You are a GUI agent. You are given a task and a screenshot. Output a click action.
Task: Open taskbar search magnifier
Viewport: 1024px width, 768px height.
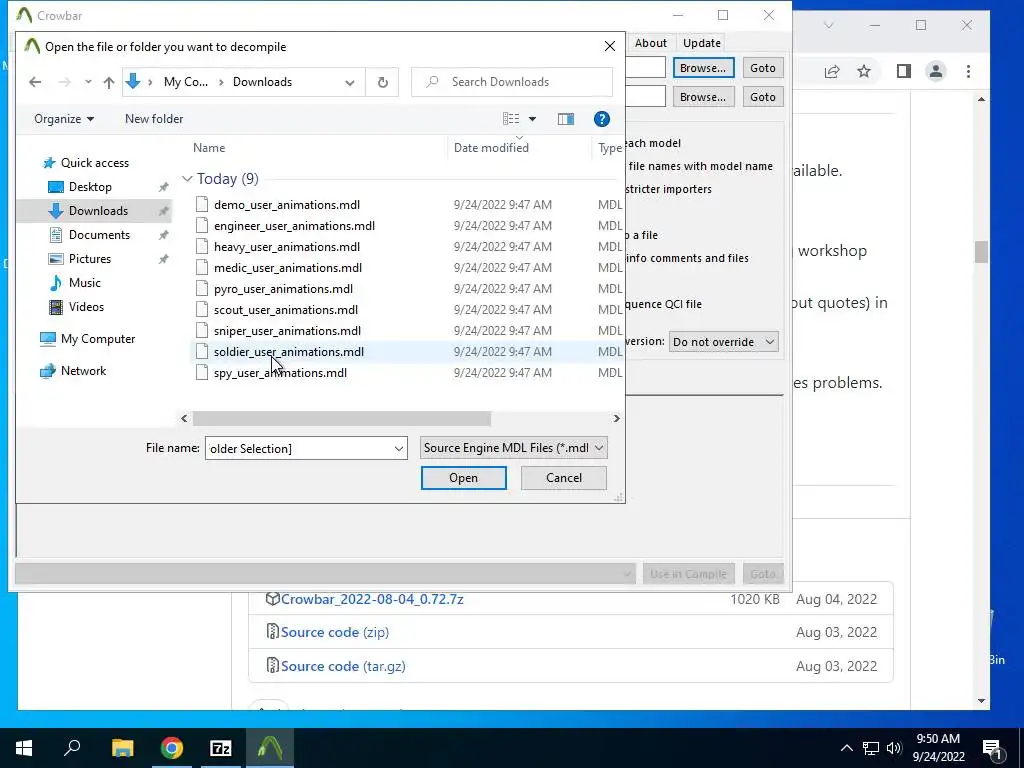tap(72, 748)
